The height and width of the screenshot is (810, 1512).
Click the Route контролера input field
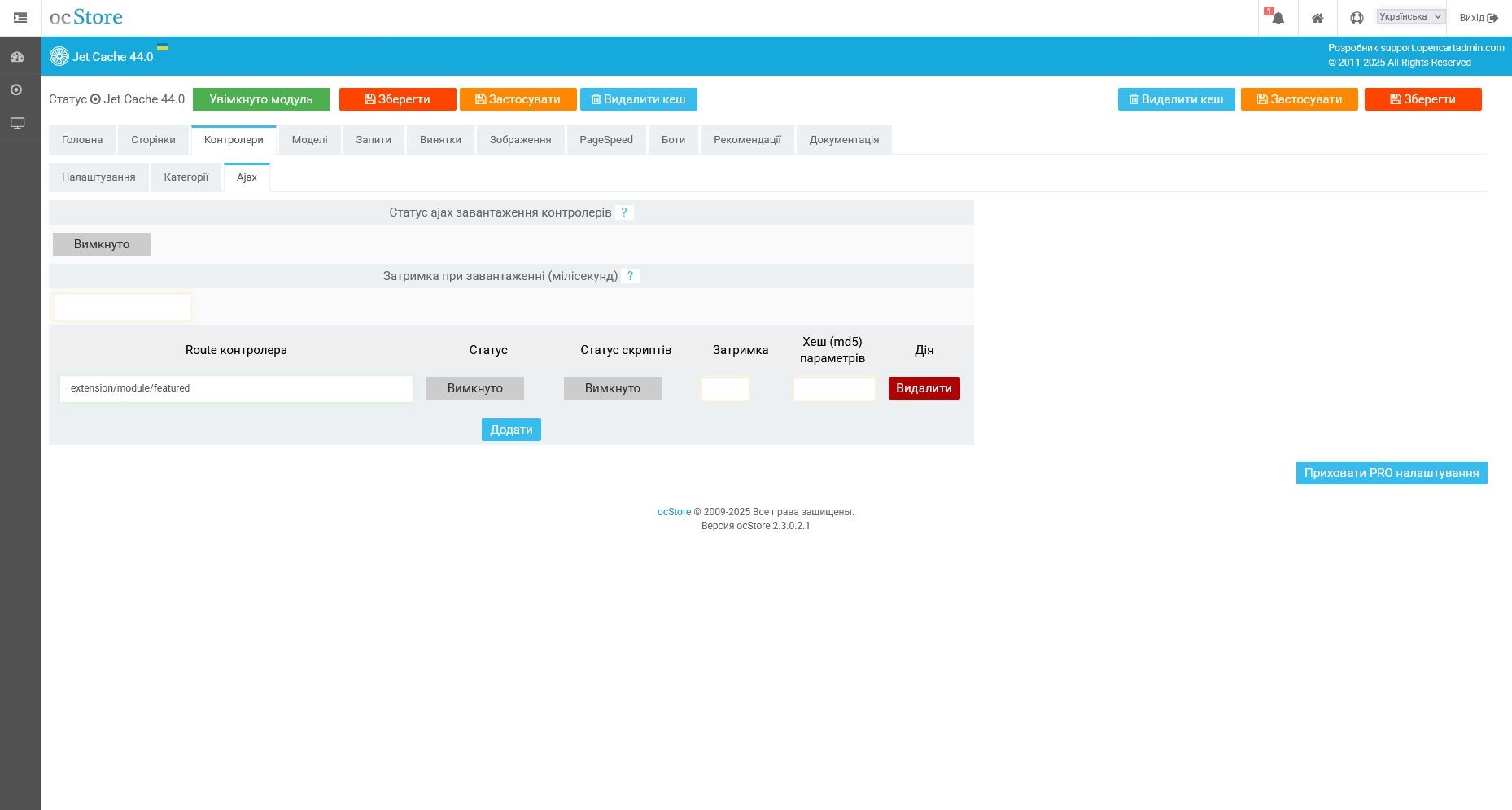(236, 388)
